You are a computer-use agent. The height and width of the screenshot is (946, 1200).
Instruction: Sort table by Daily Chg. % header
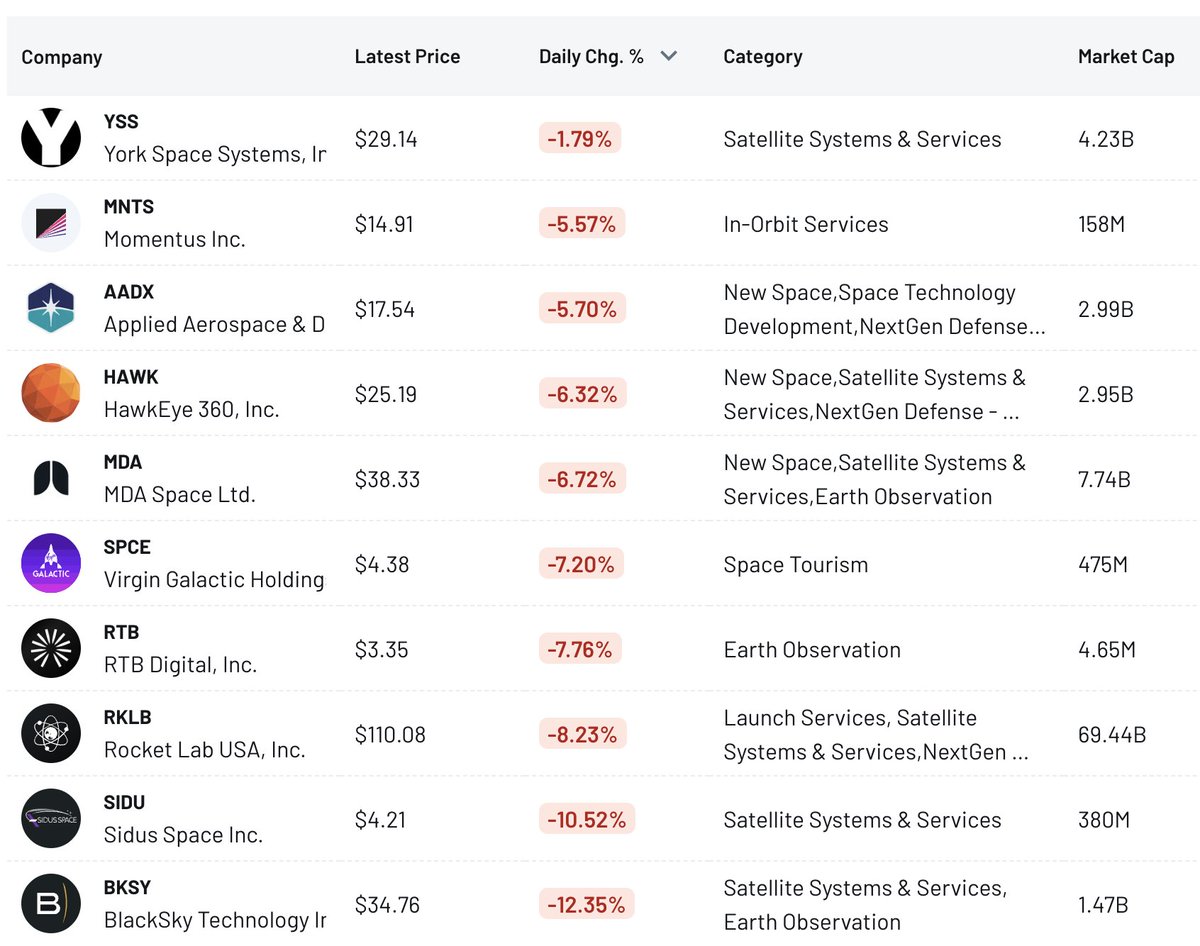click(591, 57)
